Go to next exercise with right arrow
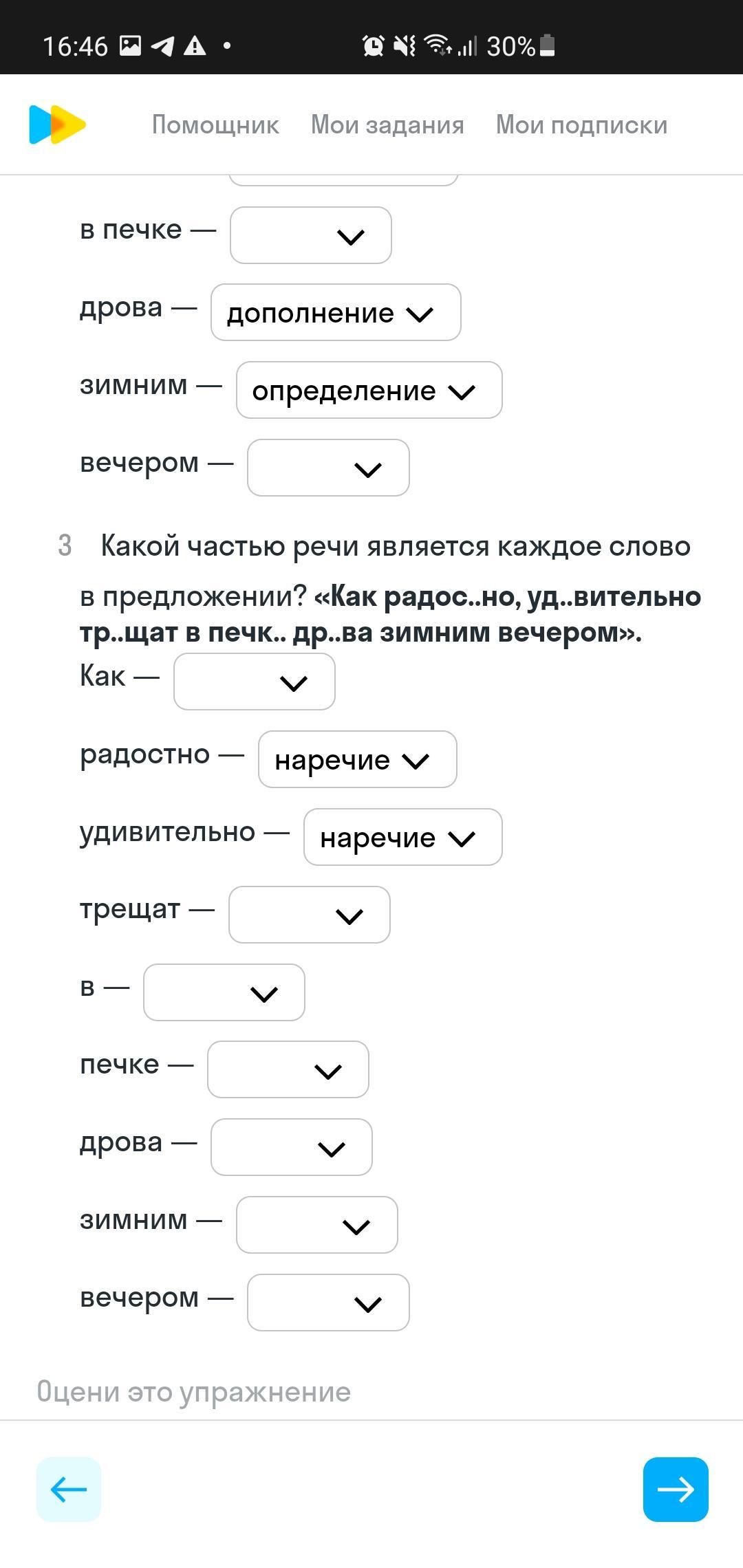Viewport: 743px width, 1568px height. click(x=675, y=1489)
